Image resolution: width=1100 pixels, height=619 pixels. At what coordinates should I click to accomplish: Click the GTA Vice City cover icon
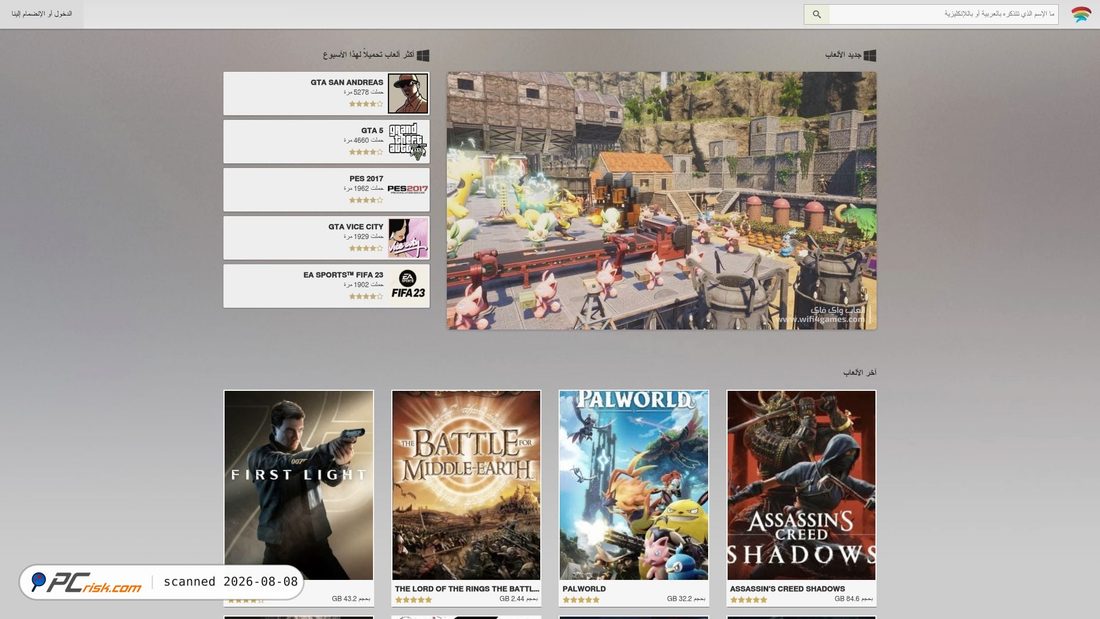408,237
